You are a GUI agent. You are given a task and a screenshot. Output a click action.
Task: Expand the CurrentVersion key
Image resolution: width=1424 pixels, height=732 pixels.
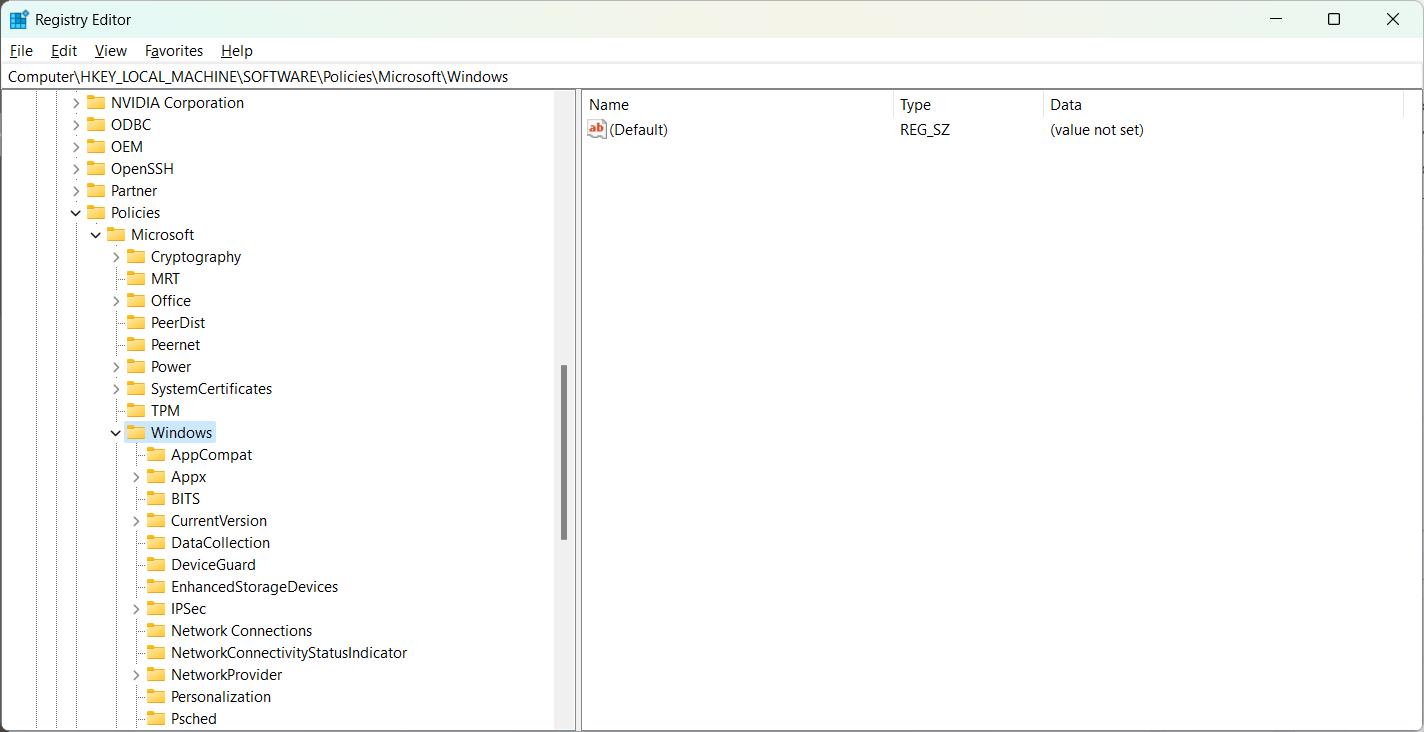136,521
